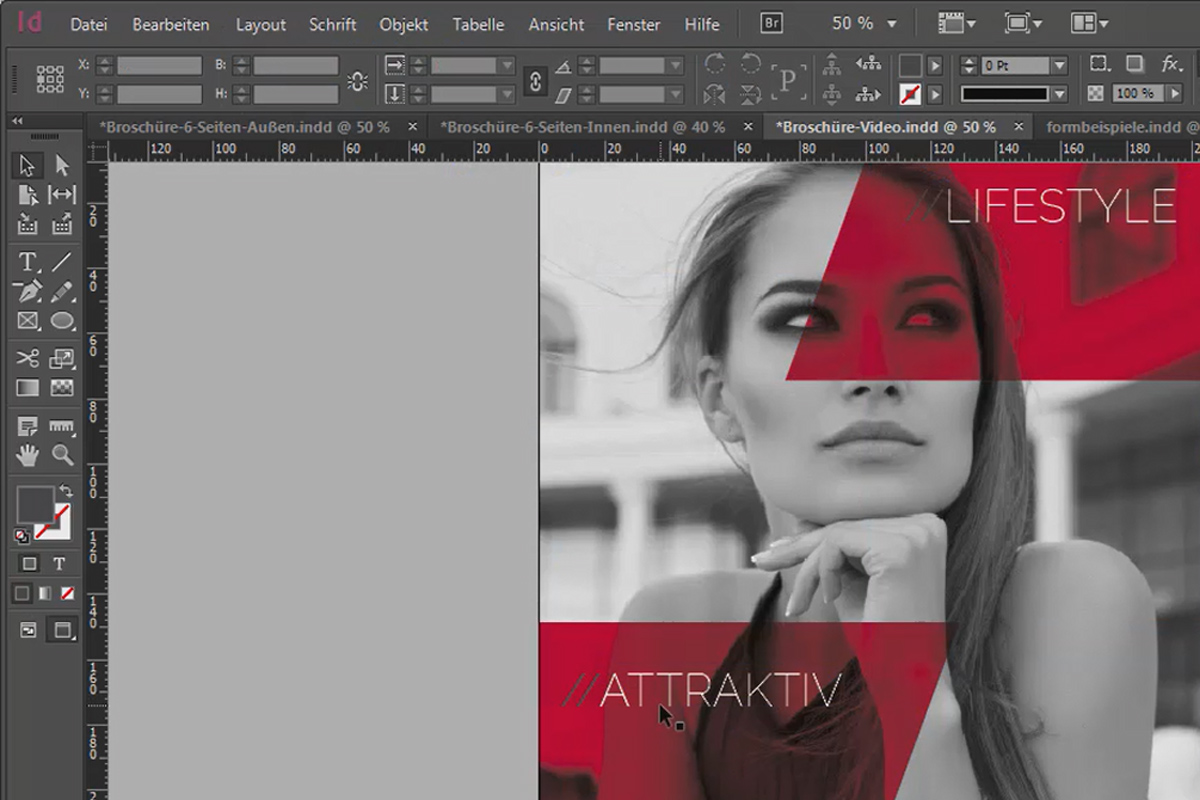Viewport: 1200px width, 800px height.
Task: Activate the Scissors tool
Action: 28,358
